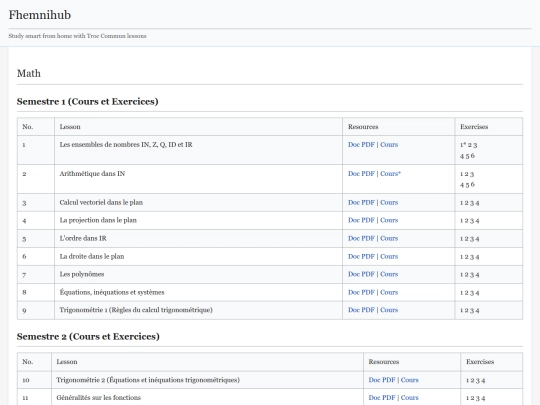Open exercise 1 of Équations, inéquations et systèmes
Screen dimensions: 540x405
(462, 293)
